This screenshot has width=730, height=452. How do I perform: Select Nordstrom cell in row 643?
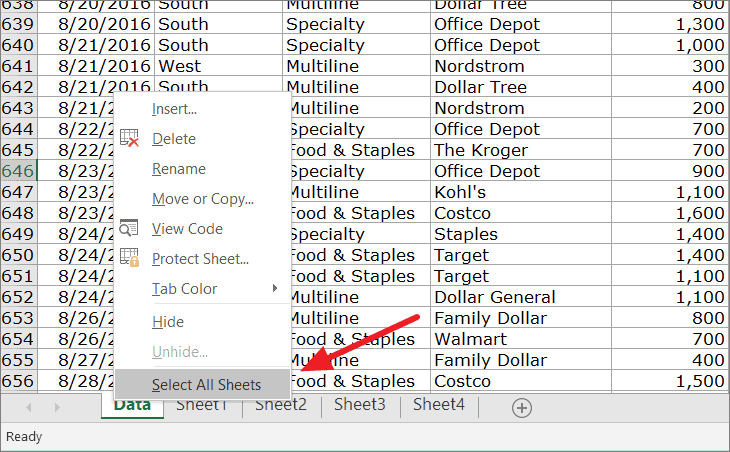521,108
